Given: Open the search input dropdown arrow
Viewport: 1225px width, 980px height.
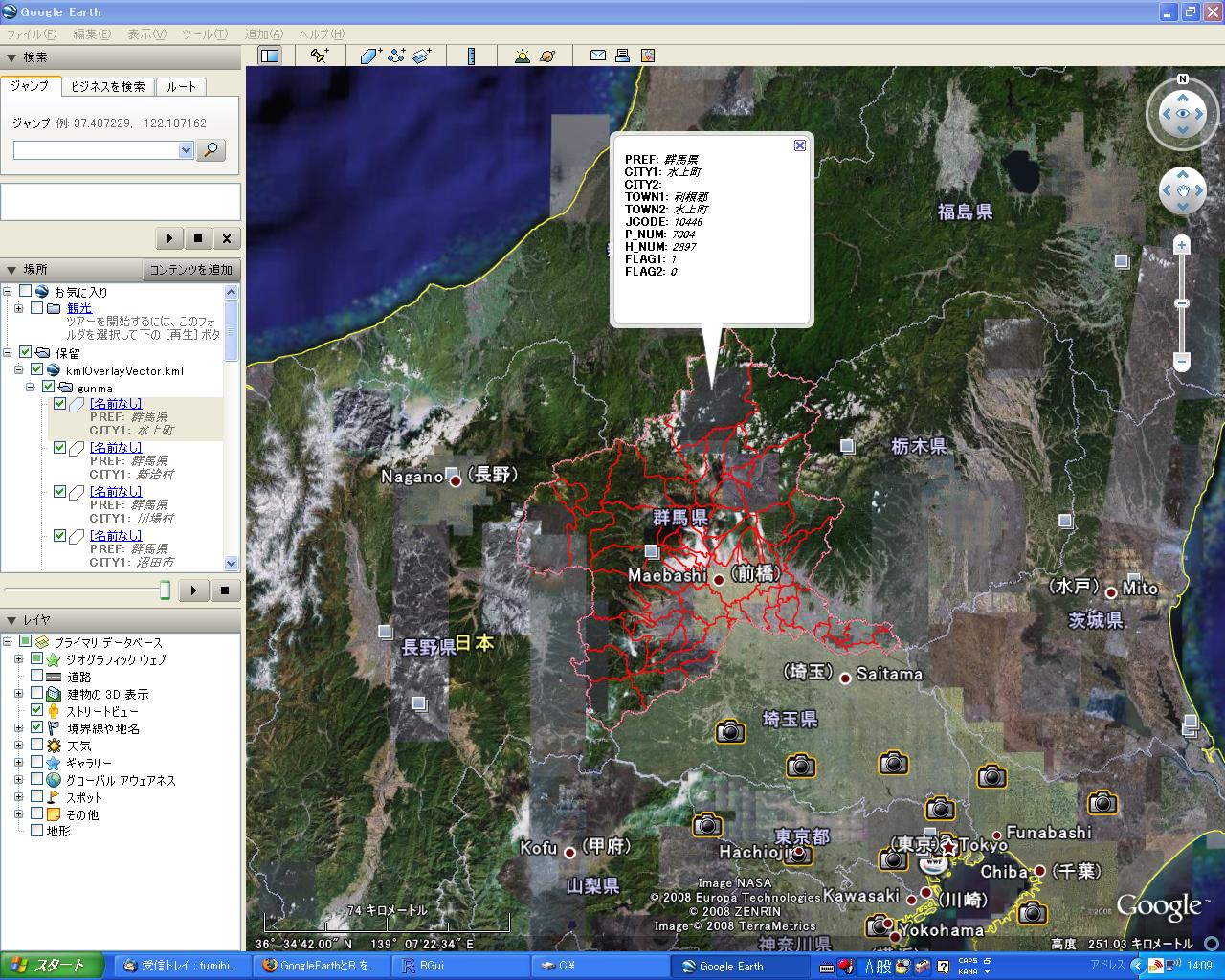Looking at the screenshot, I should 186,150.
